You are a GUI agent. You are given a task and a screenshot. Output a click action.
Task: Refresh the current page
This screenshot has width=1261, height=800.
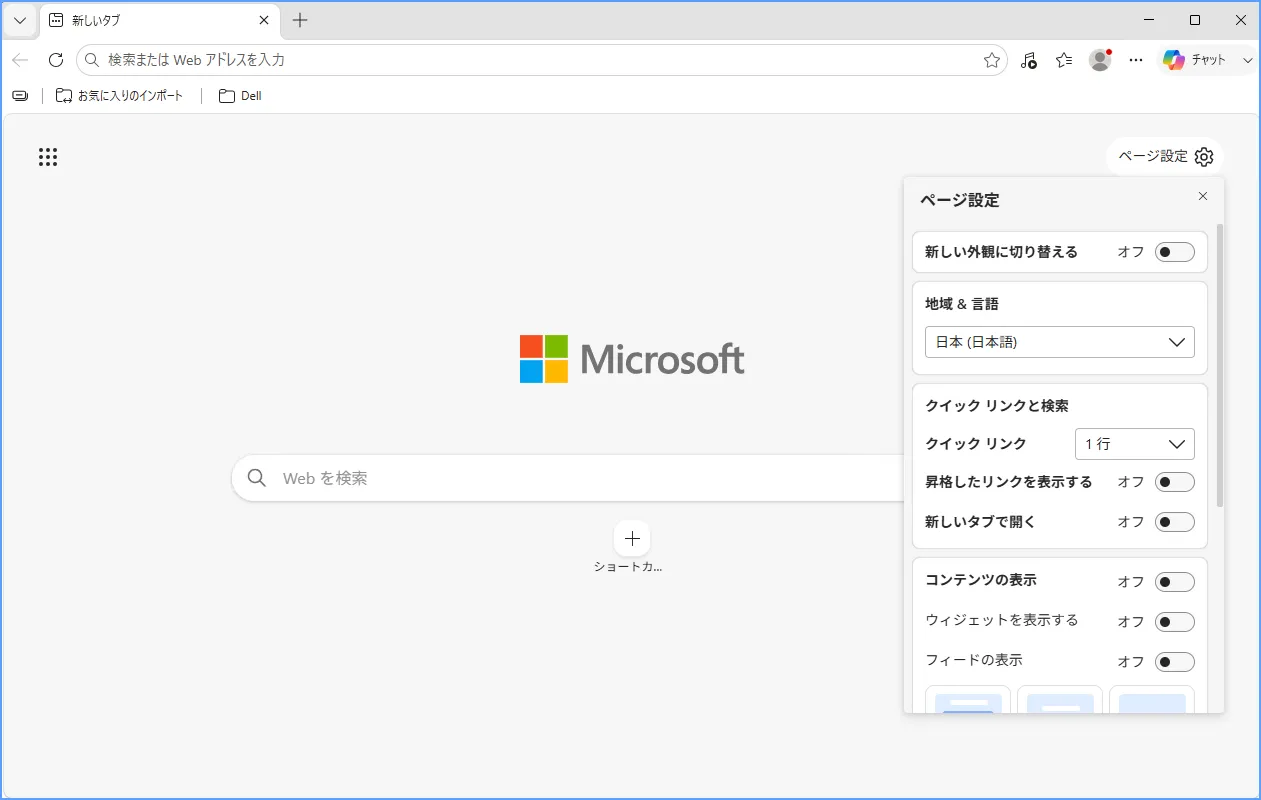point(56,60)
